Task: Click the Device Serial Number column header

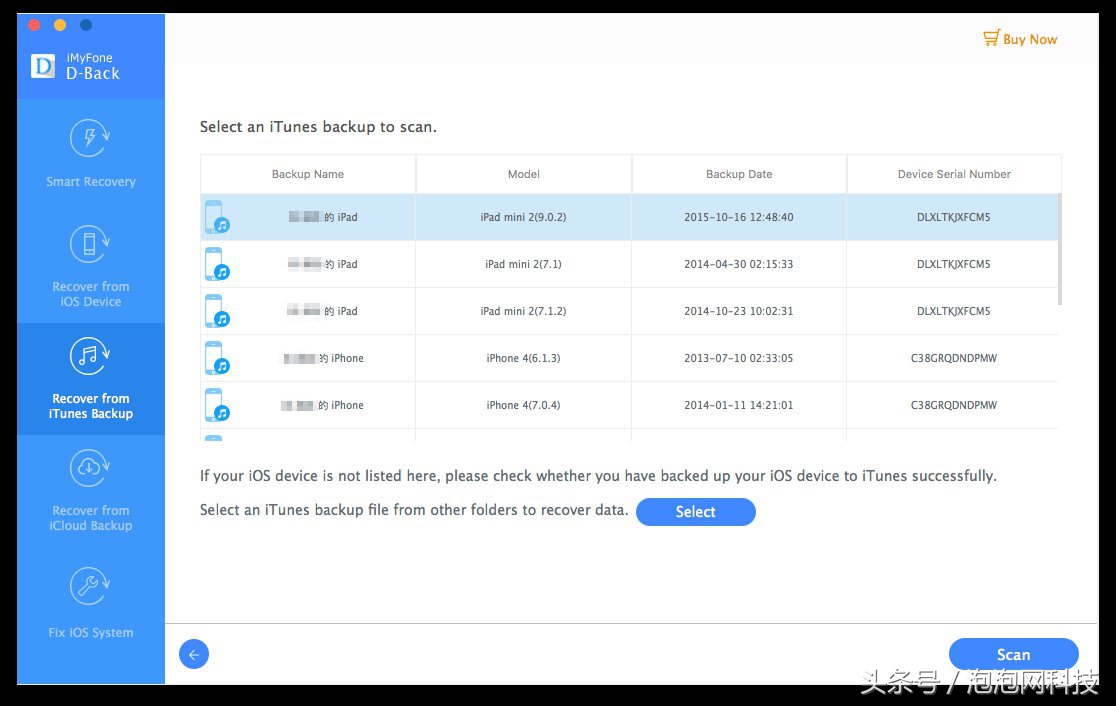Action: click(x=954, y=174)
